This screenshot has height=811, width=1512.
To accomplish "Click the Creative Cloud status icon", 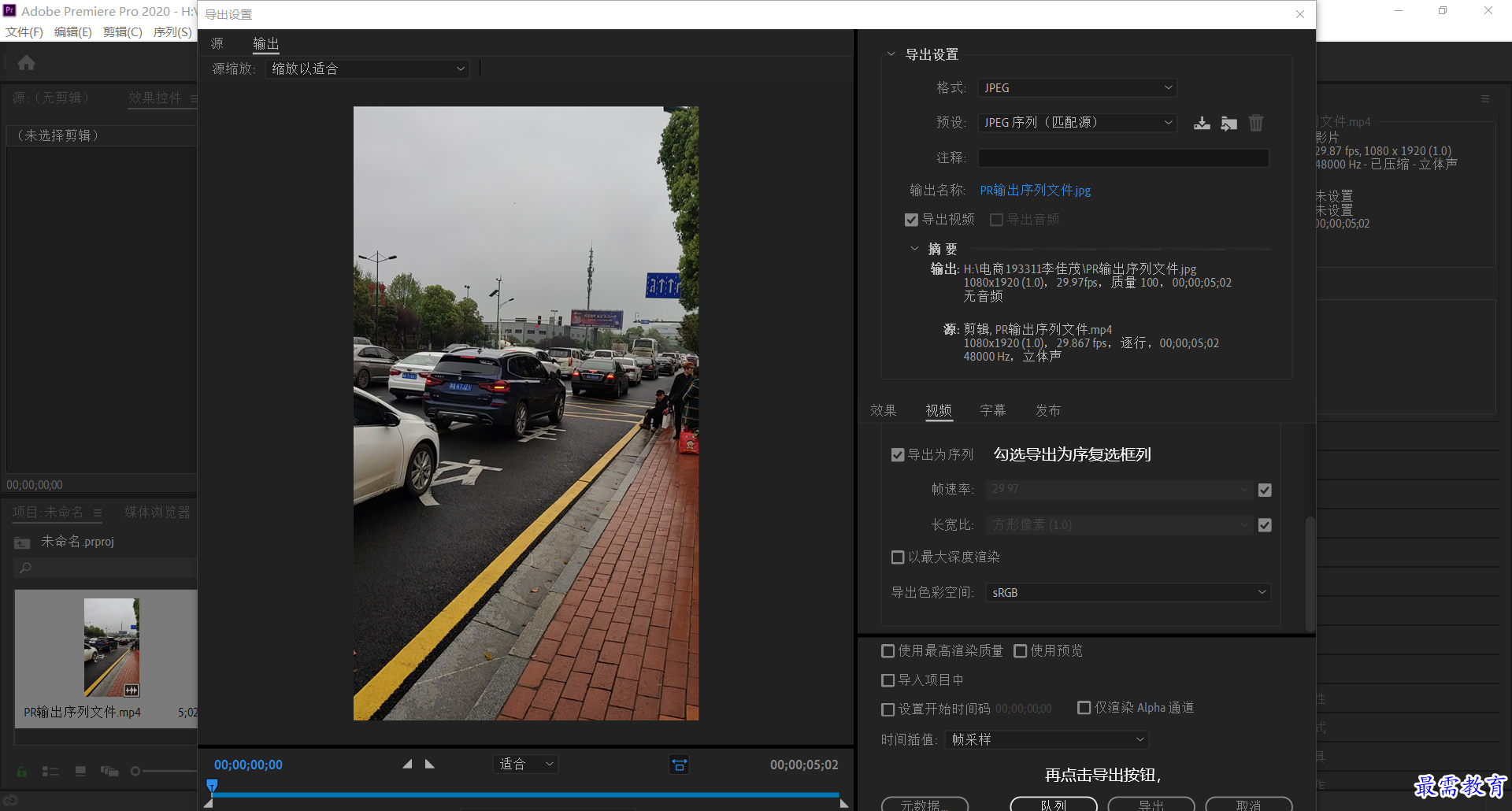I will click(9, 802).
